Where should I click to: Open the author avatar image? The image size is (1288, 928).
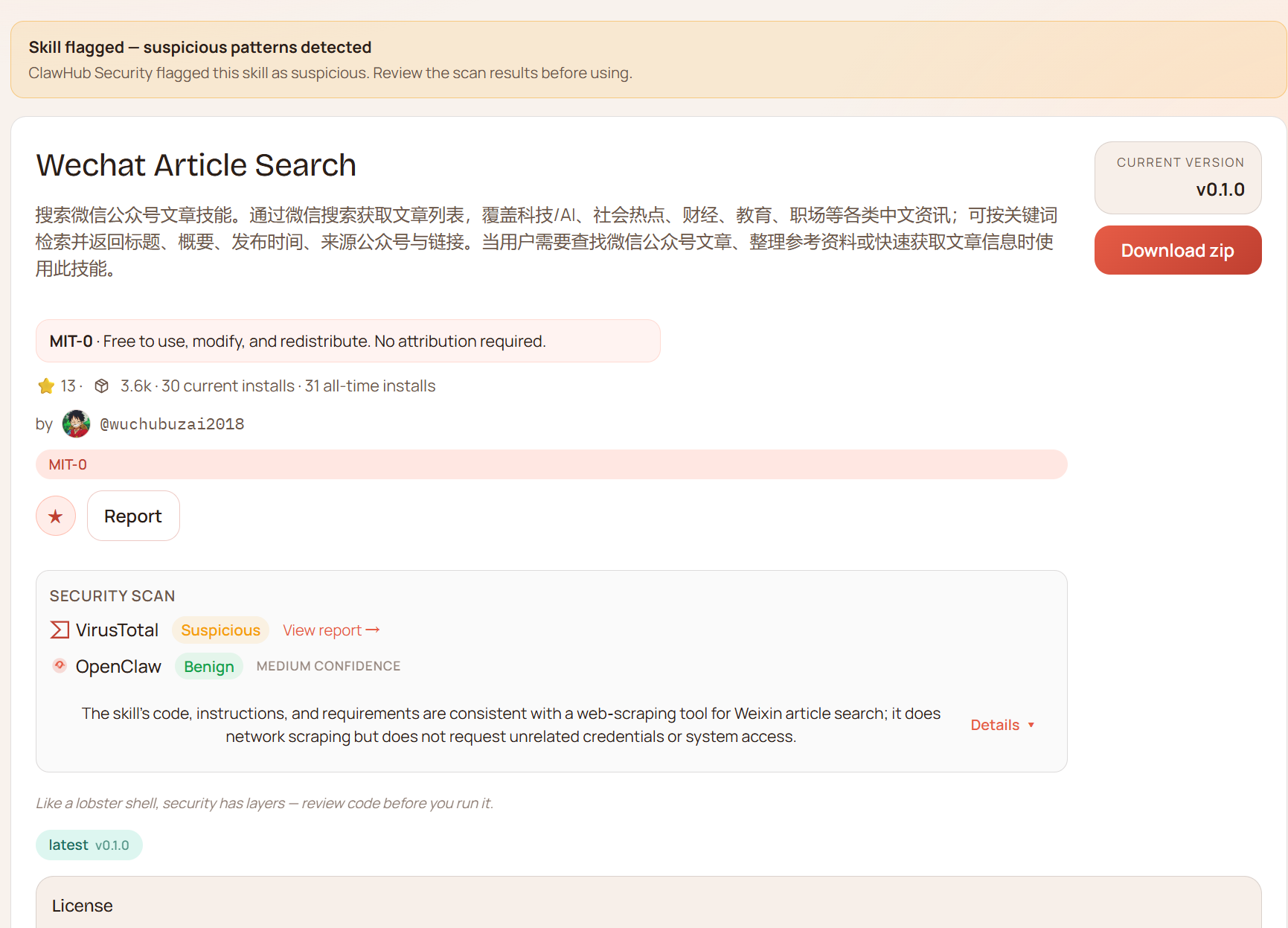click(x=76, y=424)
